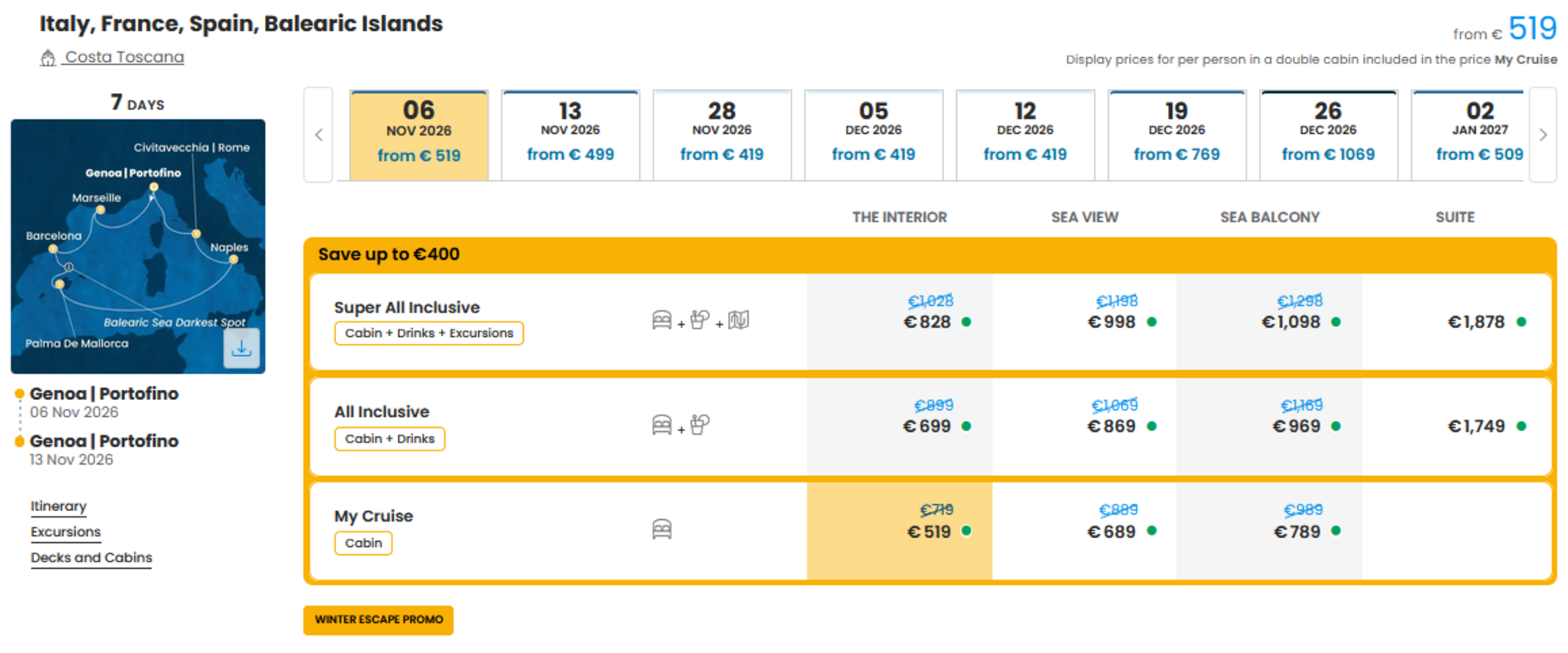Click the Cabin + Drinks + Excursions tag

coord(429,333)
